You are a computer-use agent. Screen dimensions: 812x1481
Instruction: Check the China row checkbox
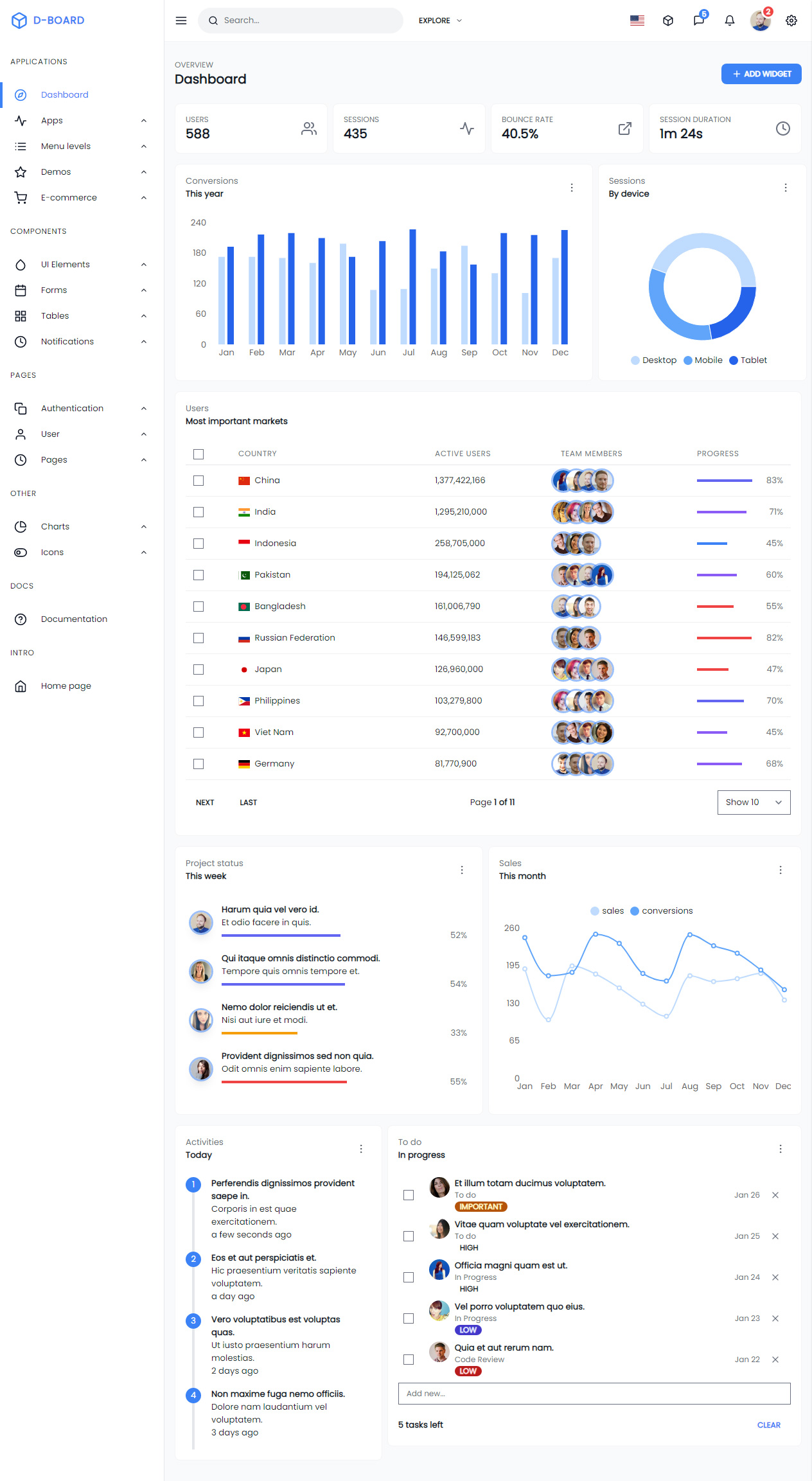199,481
